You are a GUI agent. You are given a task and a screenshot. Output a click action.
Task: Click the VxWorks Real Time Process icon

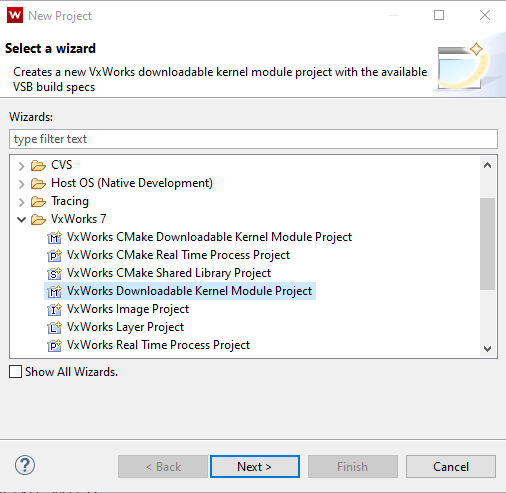point(54,345)
